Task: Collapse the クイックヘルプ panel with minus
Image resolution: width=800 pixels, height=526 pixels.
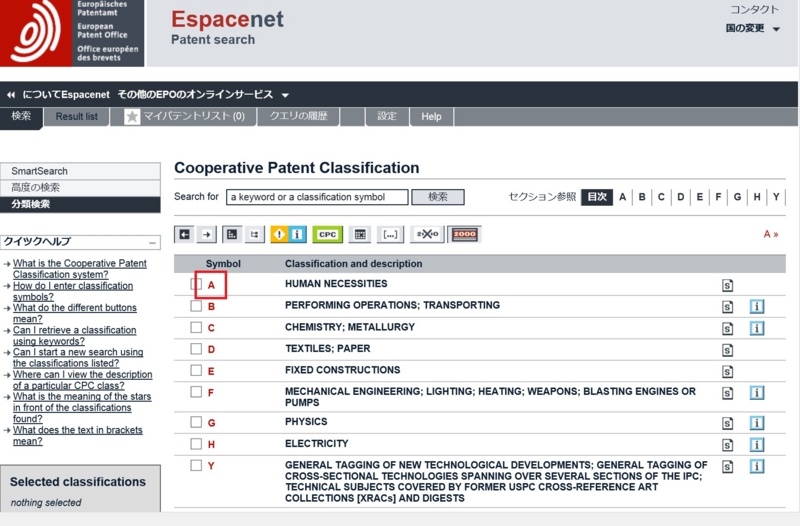Action: 152,243
